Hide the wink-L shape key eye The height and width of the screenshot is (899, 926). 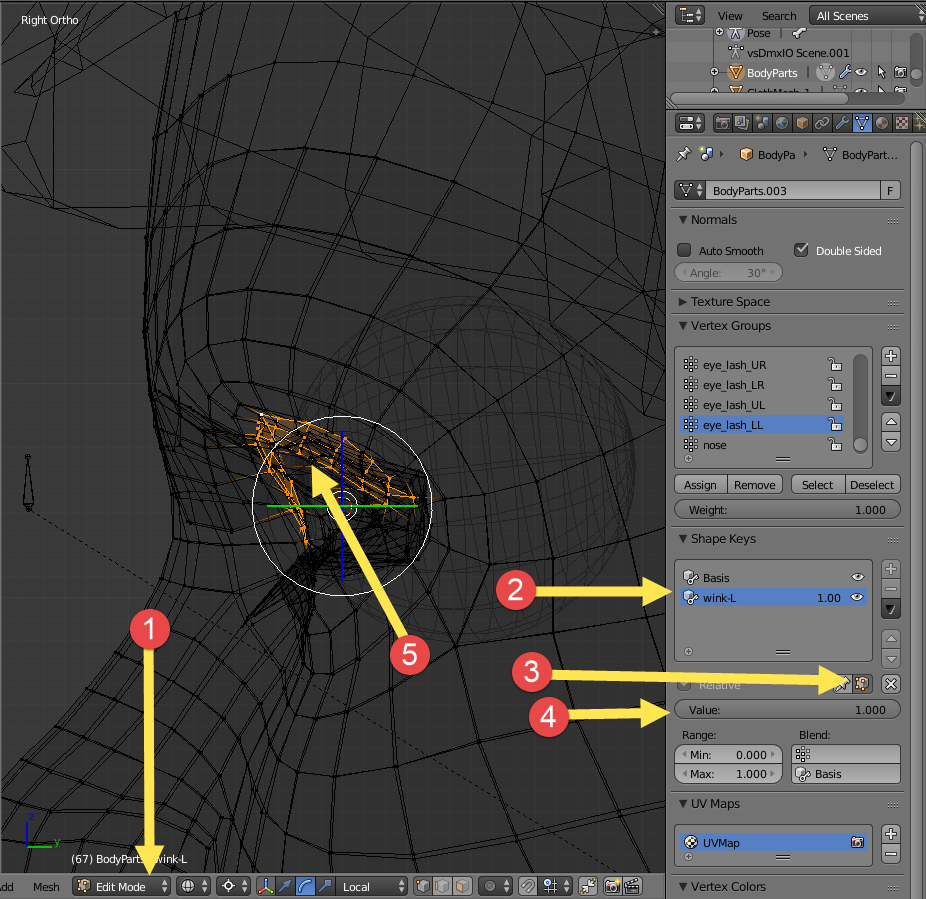[x=857, y=597]
